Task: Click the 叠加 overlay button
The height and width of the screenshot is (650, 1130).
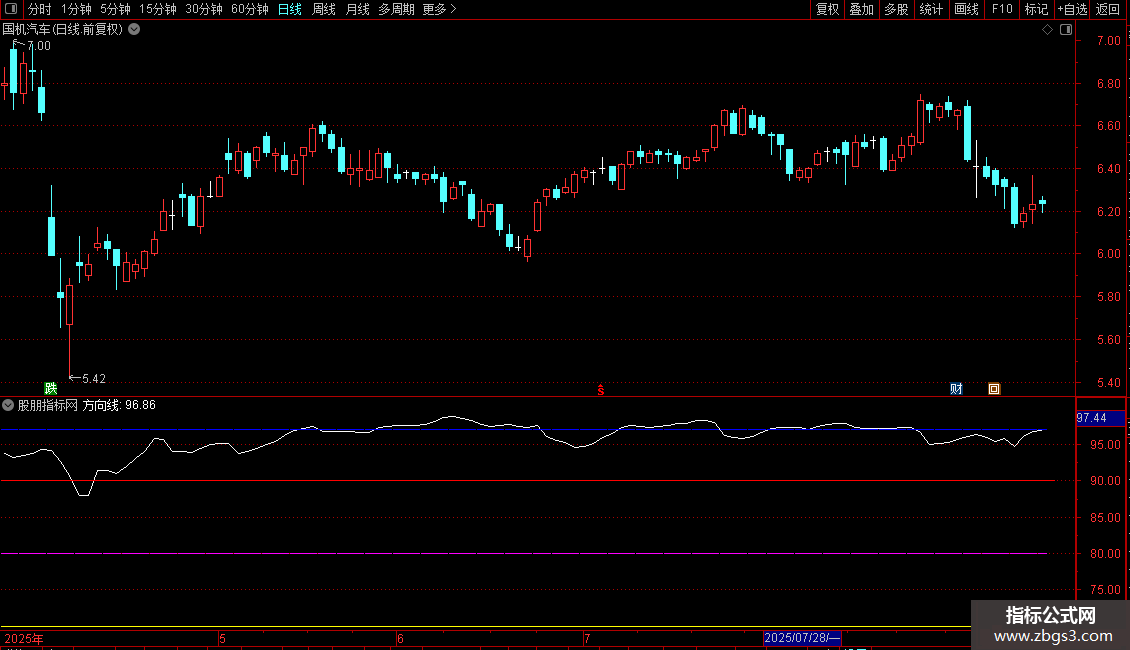Action: coord(862,9)
